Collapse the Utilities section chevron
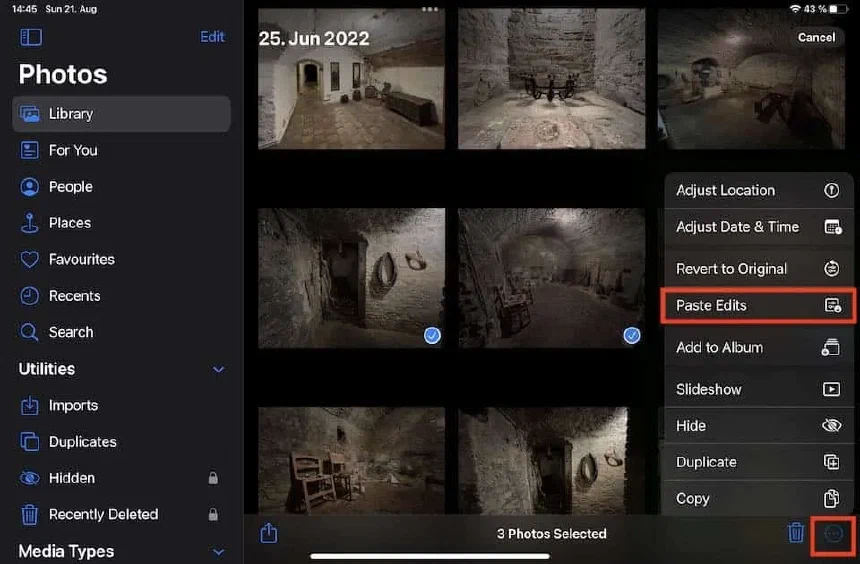860x564 pixels. click(x=218, y=369)
